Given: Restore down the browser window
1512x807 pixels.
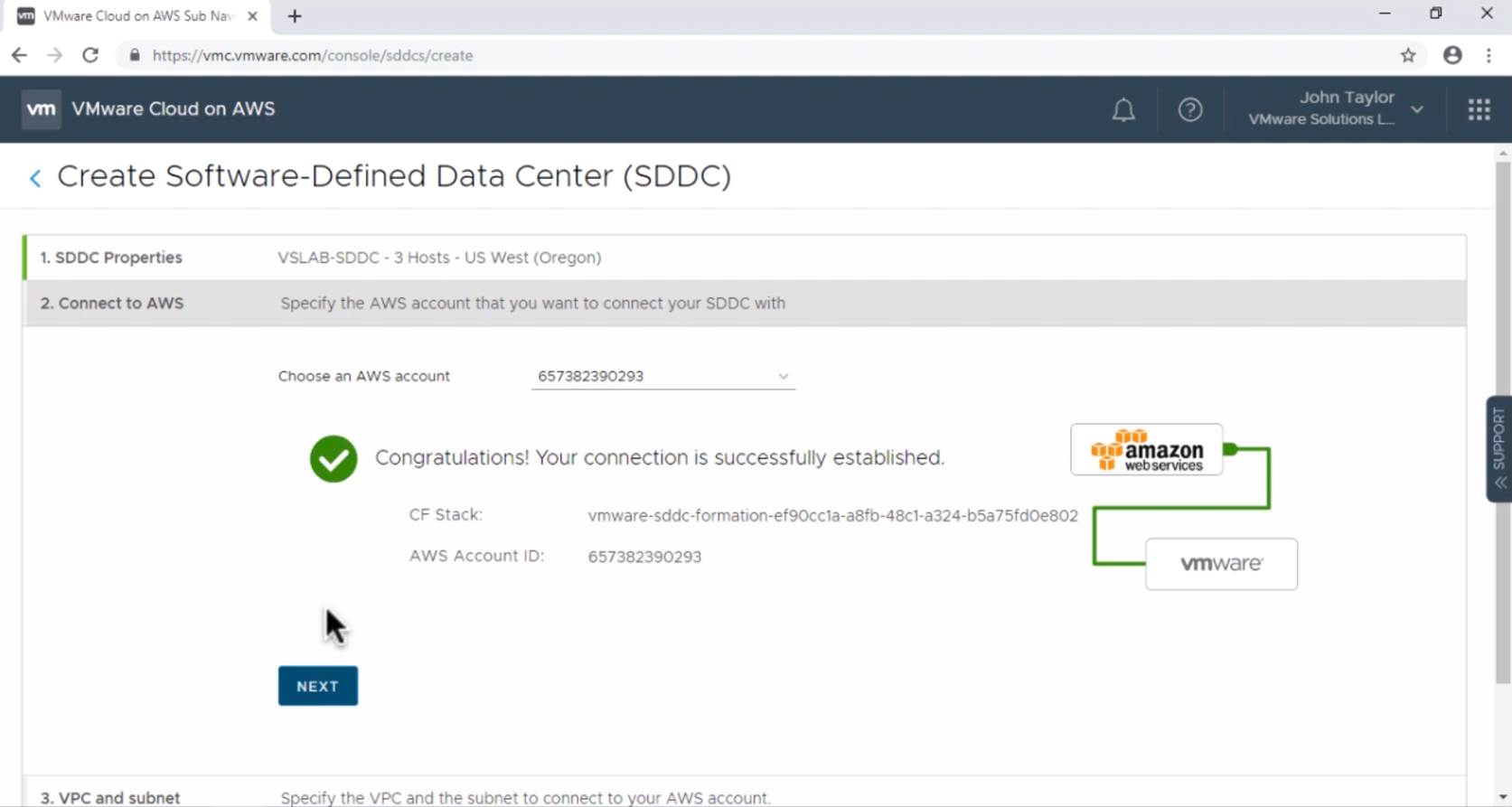Looking at the screenshot, I should point(1435,14).
